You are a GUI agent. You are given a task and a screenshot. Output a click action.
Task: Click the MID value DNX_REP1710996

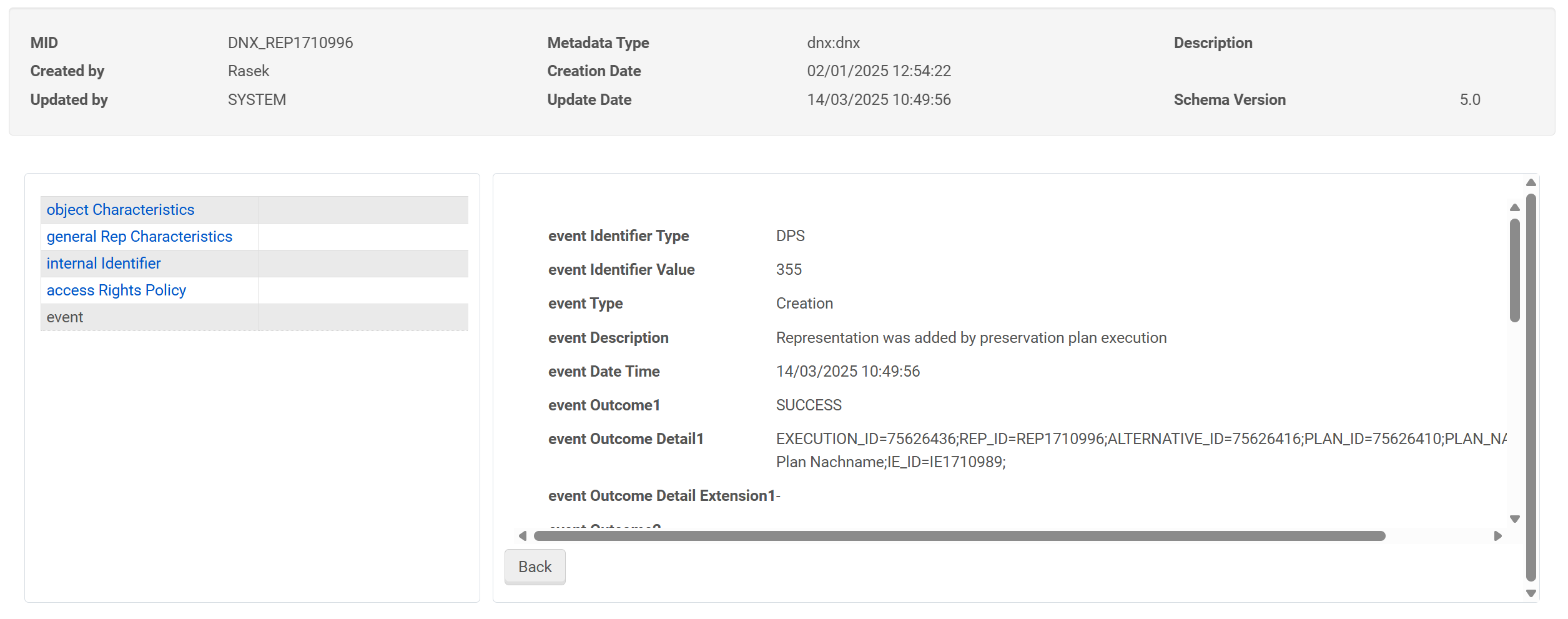[x=290, y=43]
